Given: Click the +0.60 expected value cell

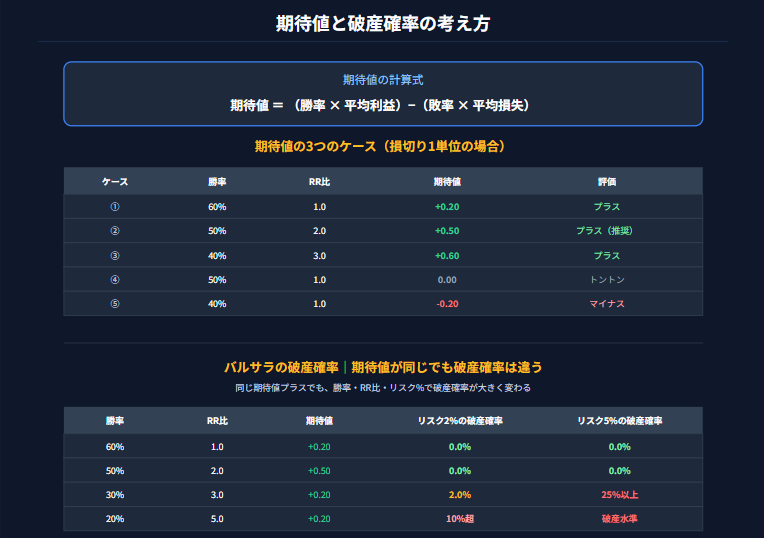Looking at the screenshot, I should tap(446, 255).
